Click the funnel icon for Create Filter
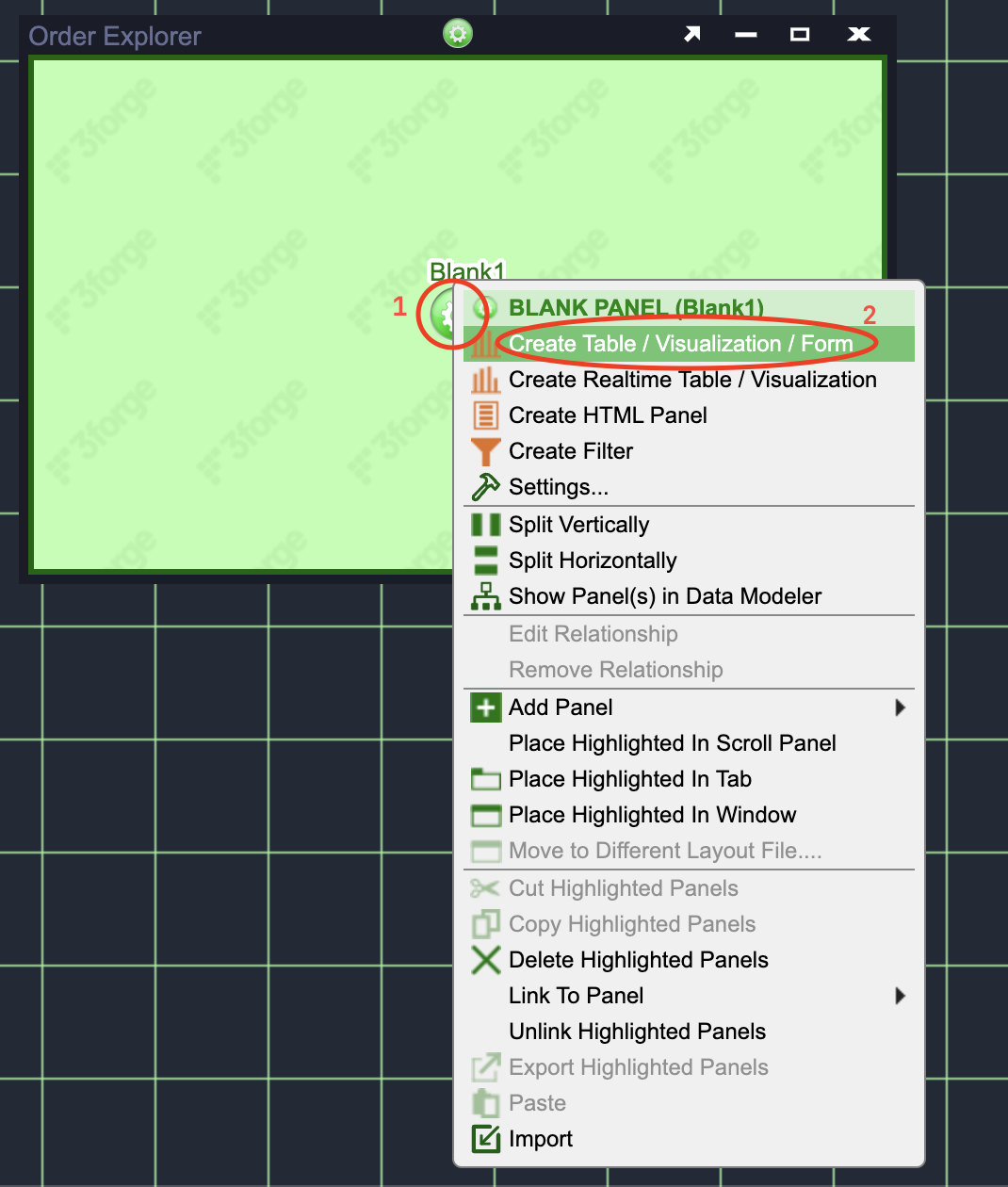This screenshot has width=1008, height=1187. click(x=485, y=451)
